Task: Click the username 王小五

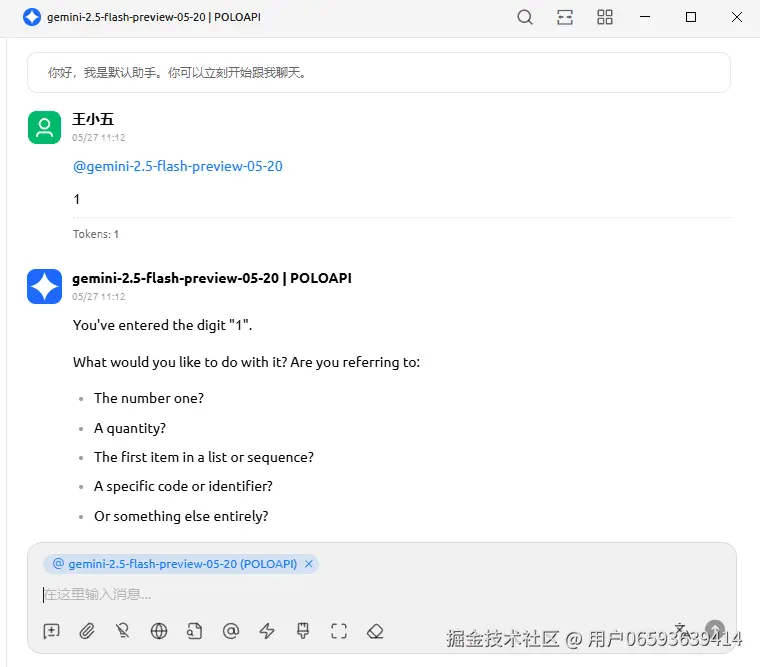Action: pyautogui.click(x=93, y=119)
